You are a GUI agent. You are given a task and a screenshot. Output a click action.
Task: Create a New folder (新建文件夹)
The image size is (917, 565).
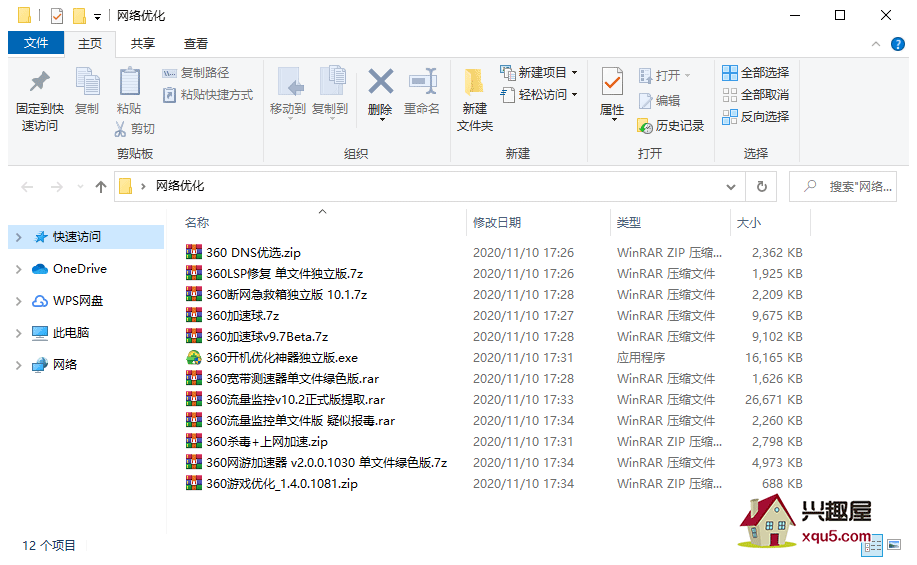coord(475,100)
